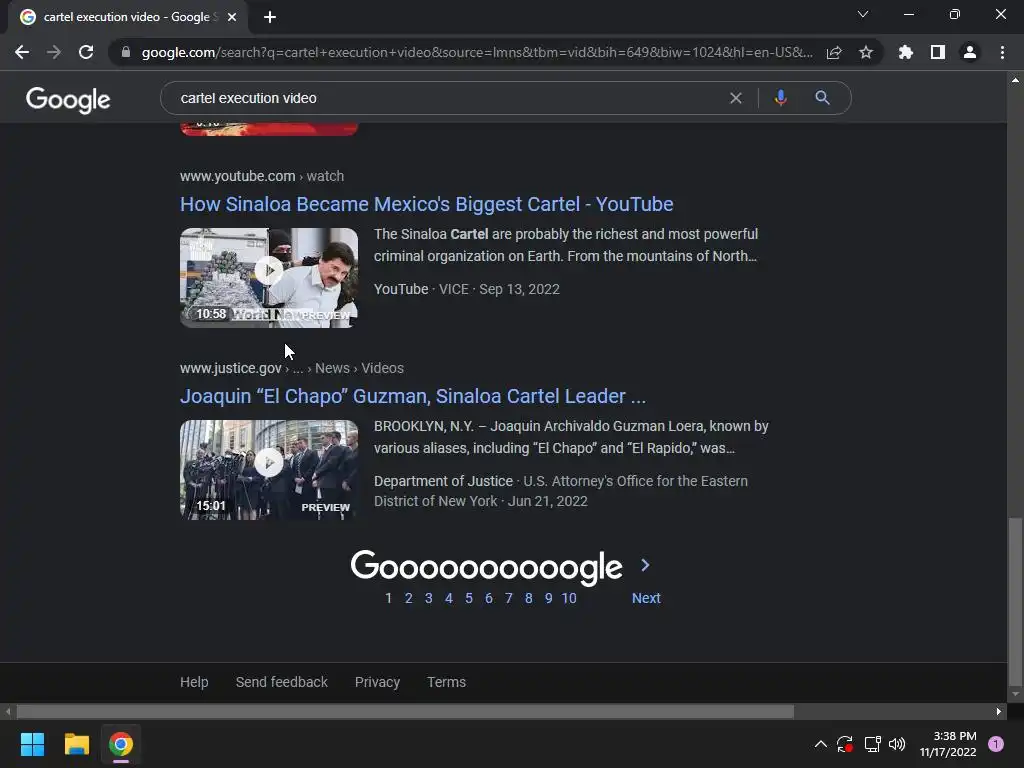
Task: Open the Help footer link
Action: click(194, 682)
